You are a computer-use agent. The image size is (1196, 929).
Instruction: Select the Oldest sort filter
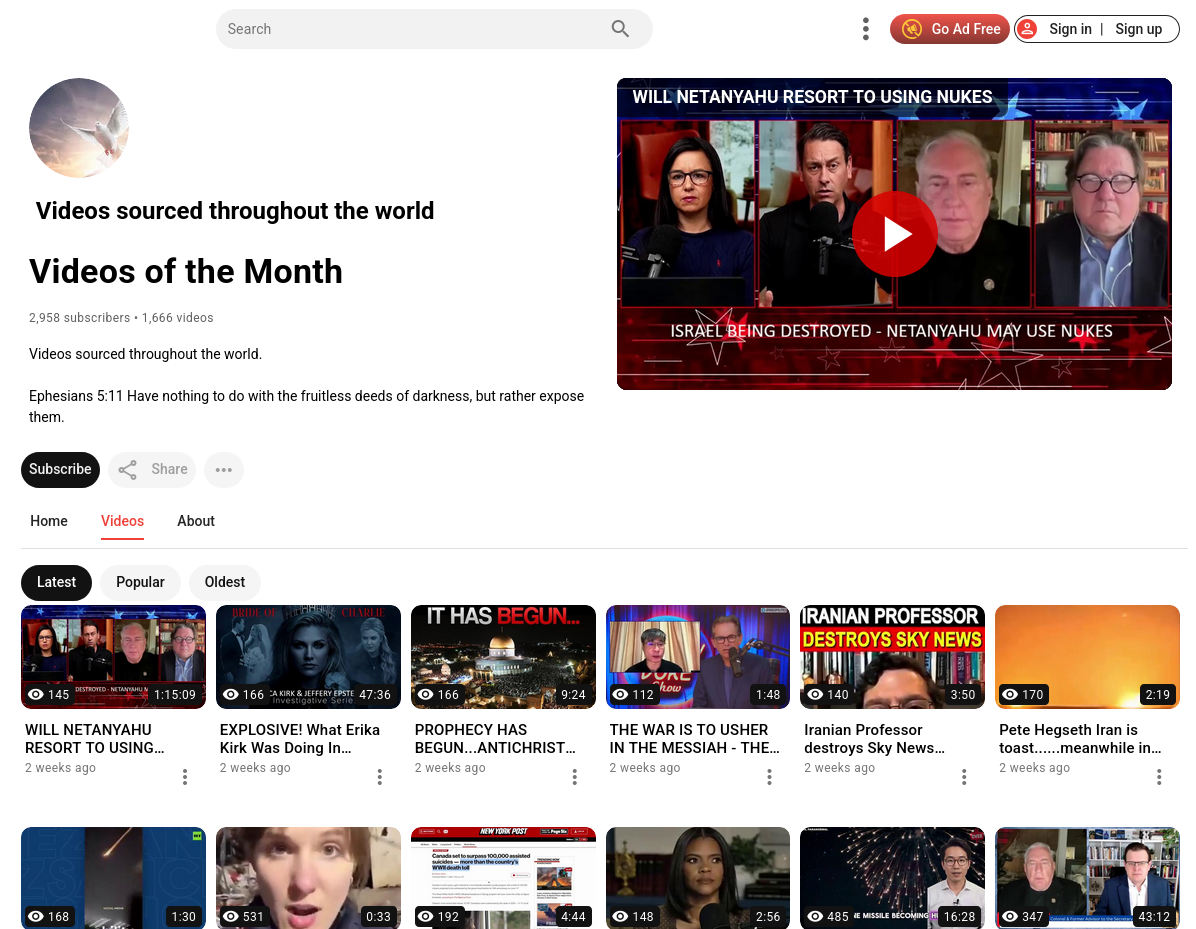tap(225, 582)
